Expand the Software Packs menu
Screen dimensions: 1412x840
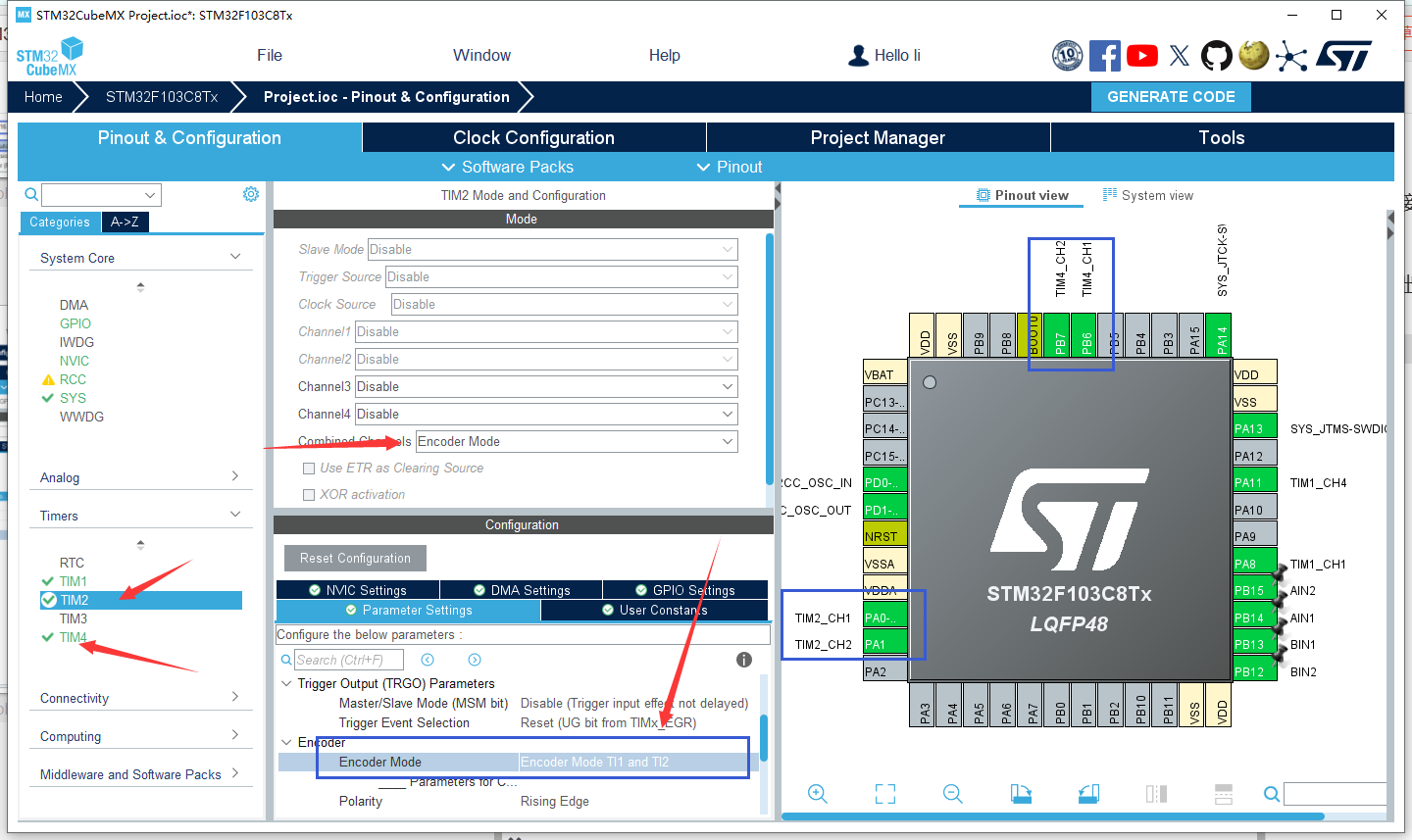(508, 168)
